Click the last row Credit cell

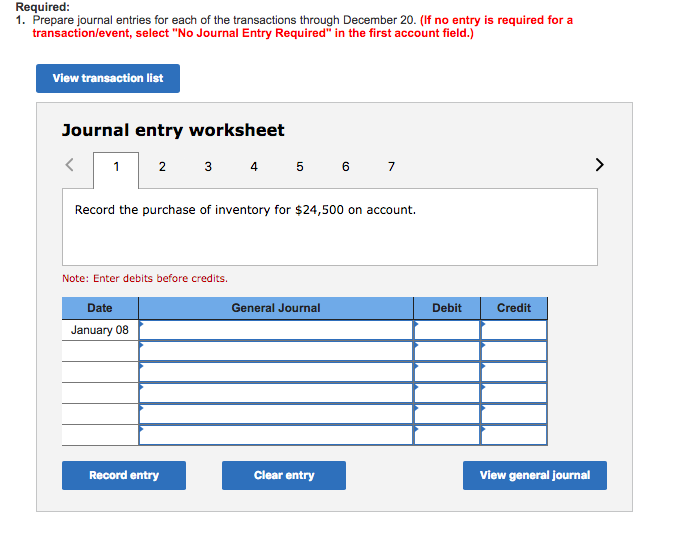(514, 435)
